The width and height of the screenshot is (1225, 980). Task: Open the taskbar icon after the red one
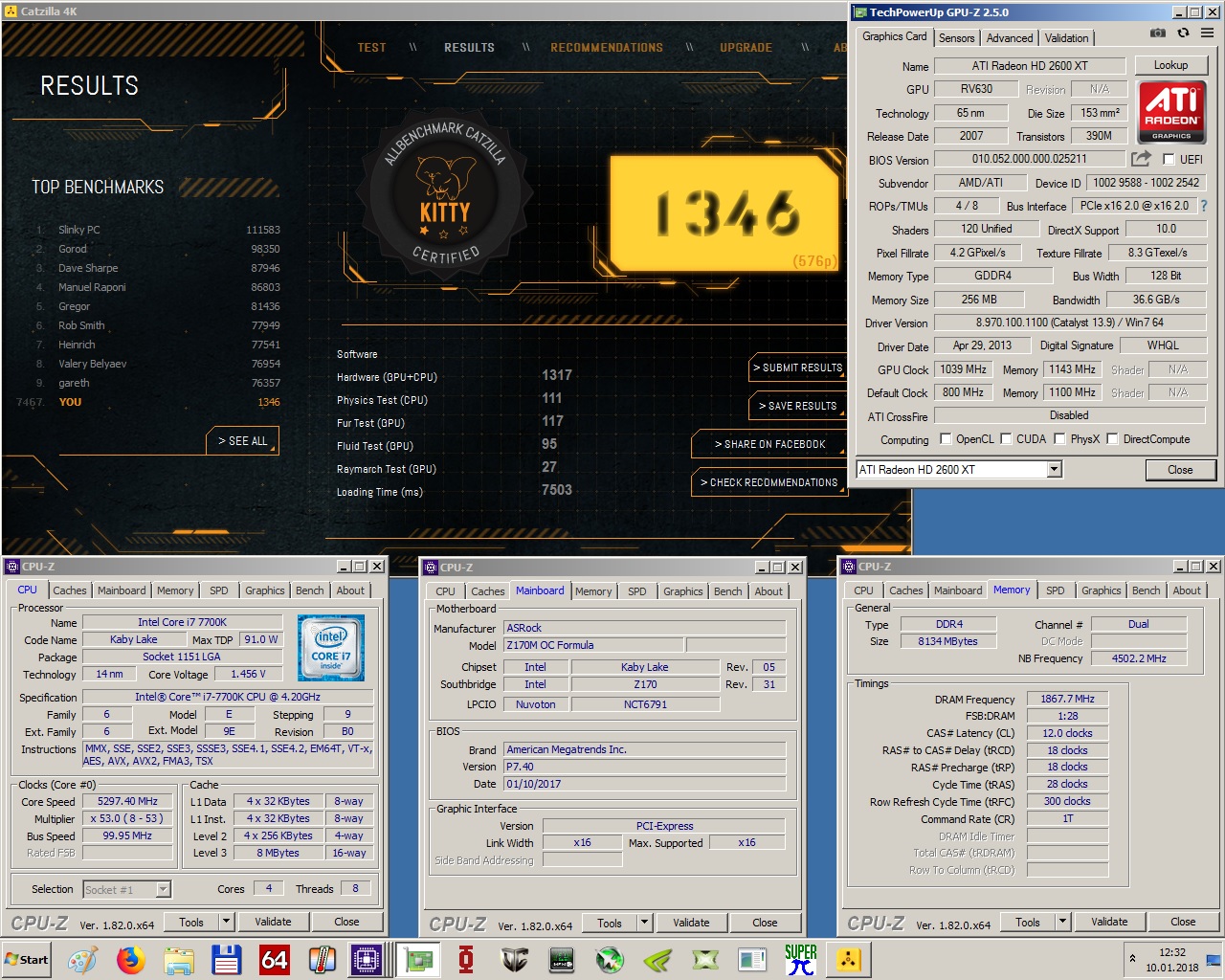[x=514, y=960]
